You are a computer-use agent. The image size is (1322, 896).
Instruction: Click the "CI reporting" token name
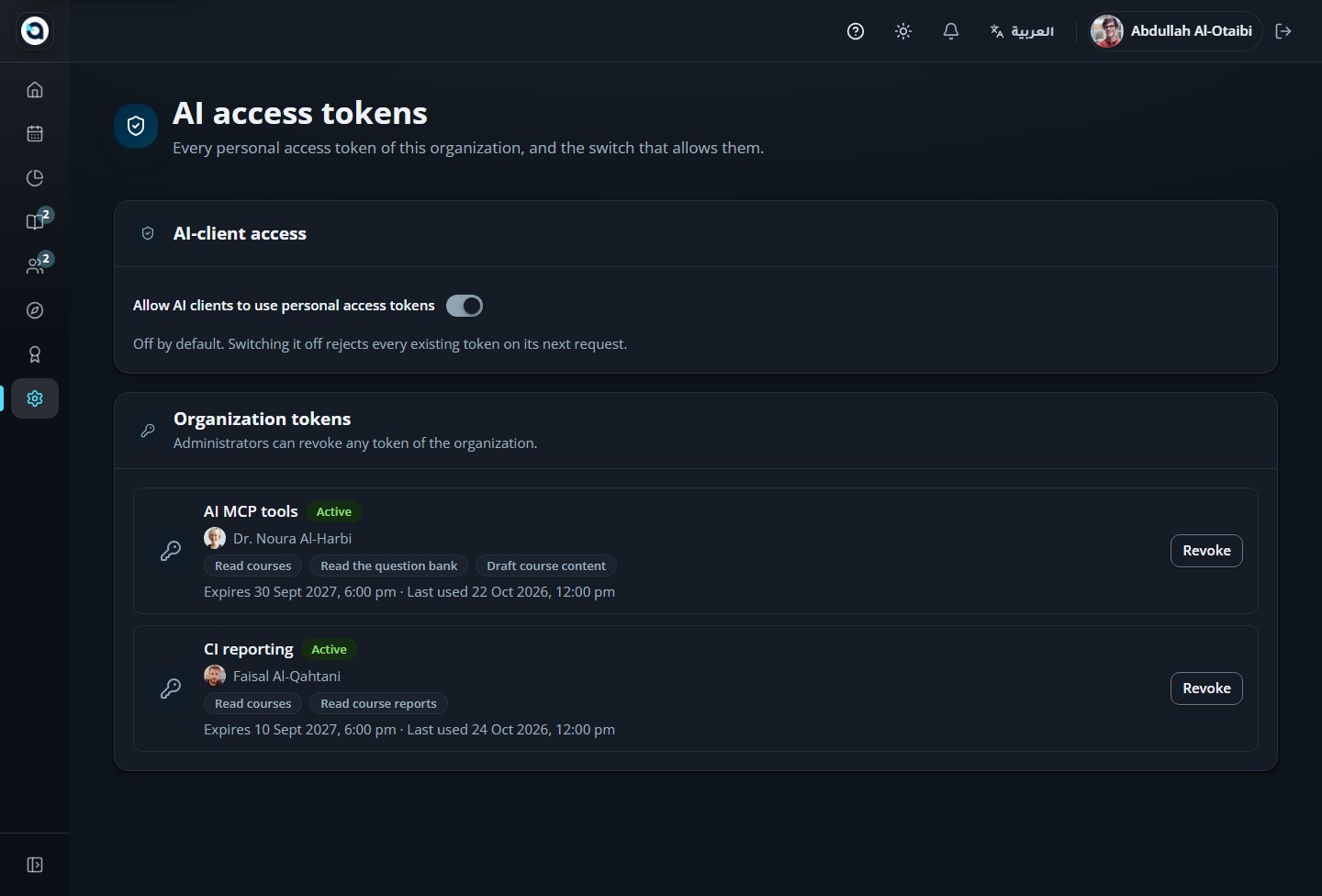pyautogui.click(x=249, y=649)
